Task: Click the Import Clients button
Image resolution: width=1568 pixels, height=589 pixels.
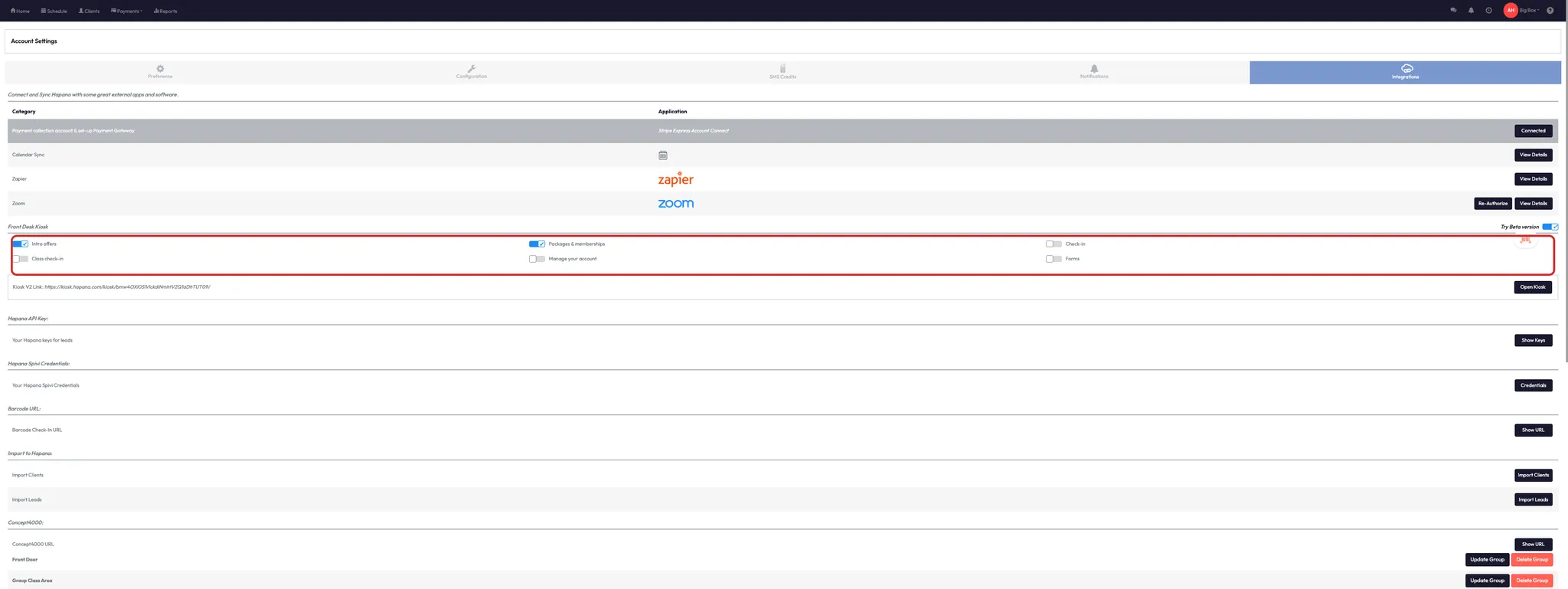Action: 1534,475
